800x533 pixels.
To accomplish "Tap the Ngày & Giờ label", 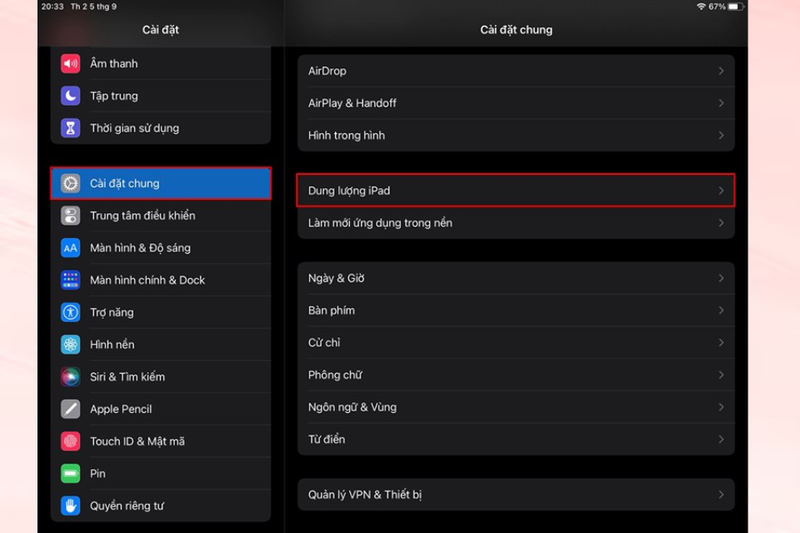I will [336, 278].
